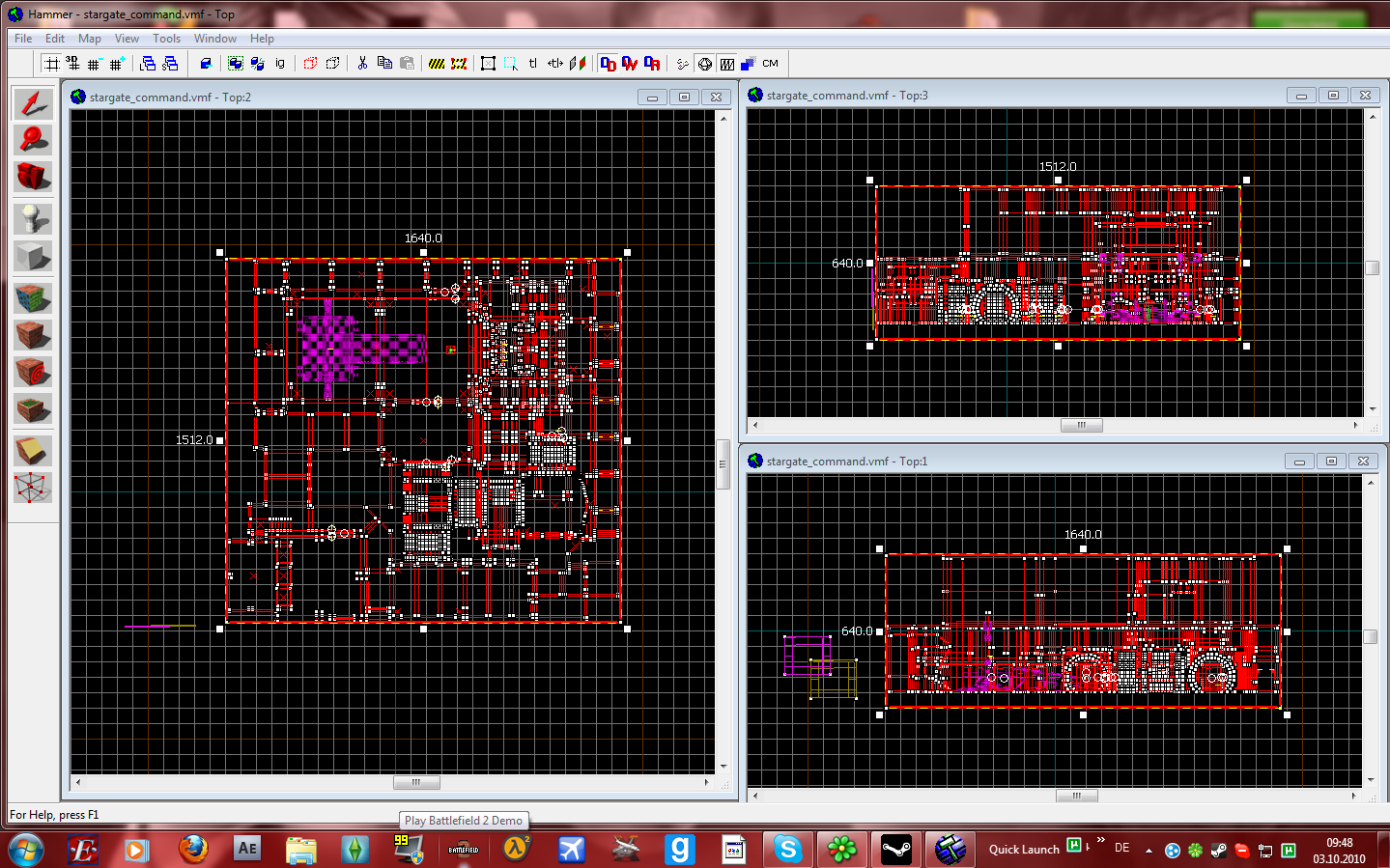The image size is (1390, 868).
Task: Click the Cut scissors icon in toolbar
Action: 362,64
